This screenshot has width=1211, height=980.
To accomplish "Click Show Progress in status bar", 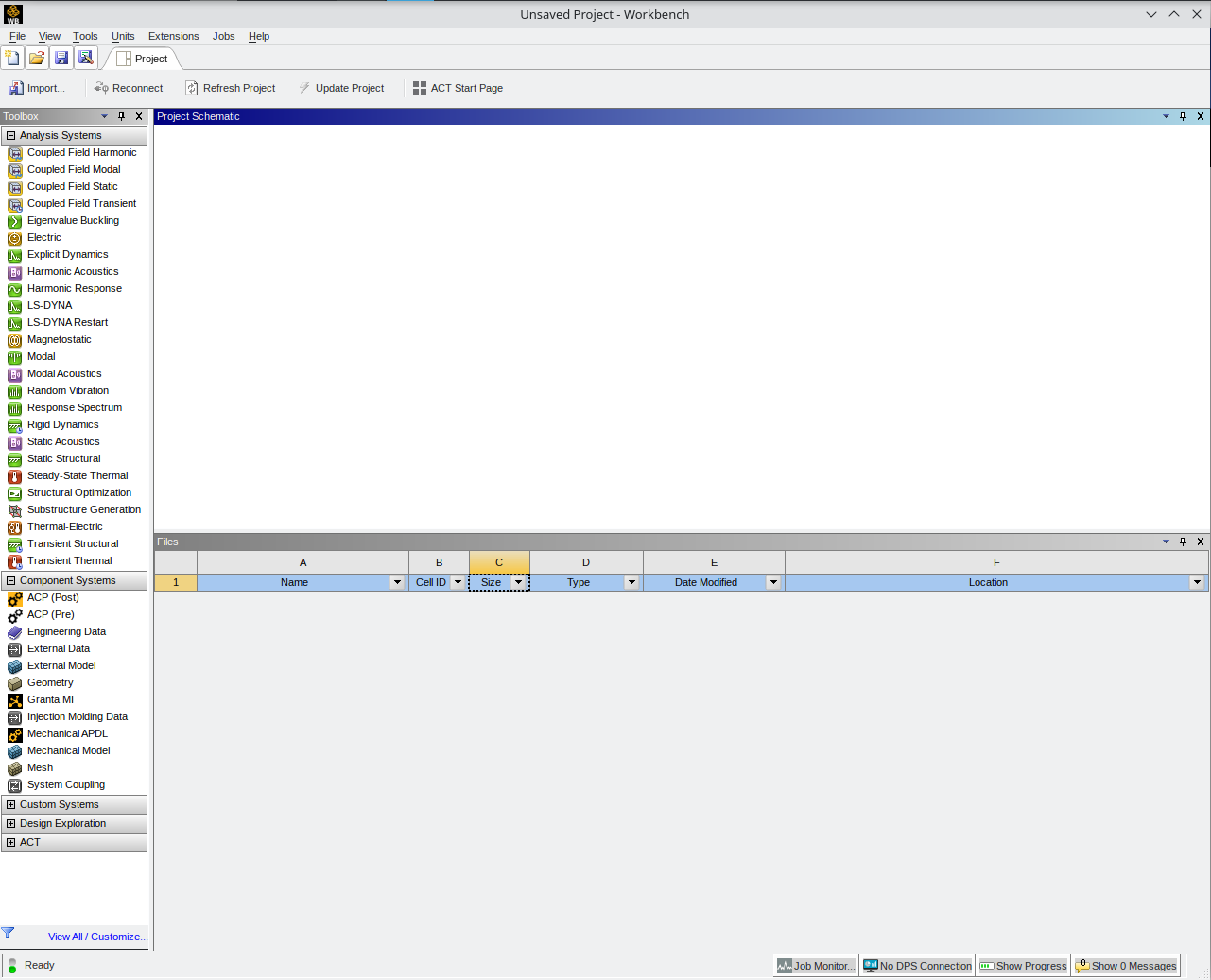I will coord(1023,966).
